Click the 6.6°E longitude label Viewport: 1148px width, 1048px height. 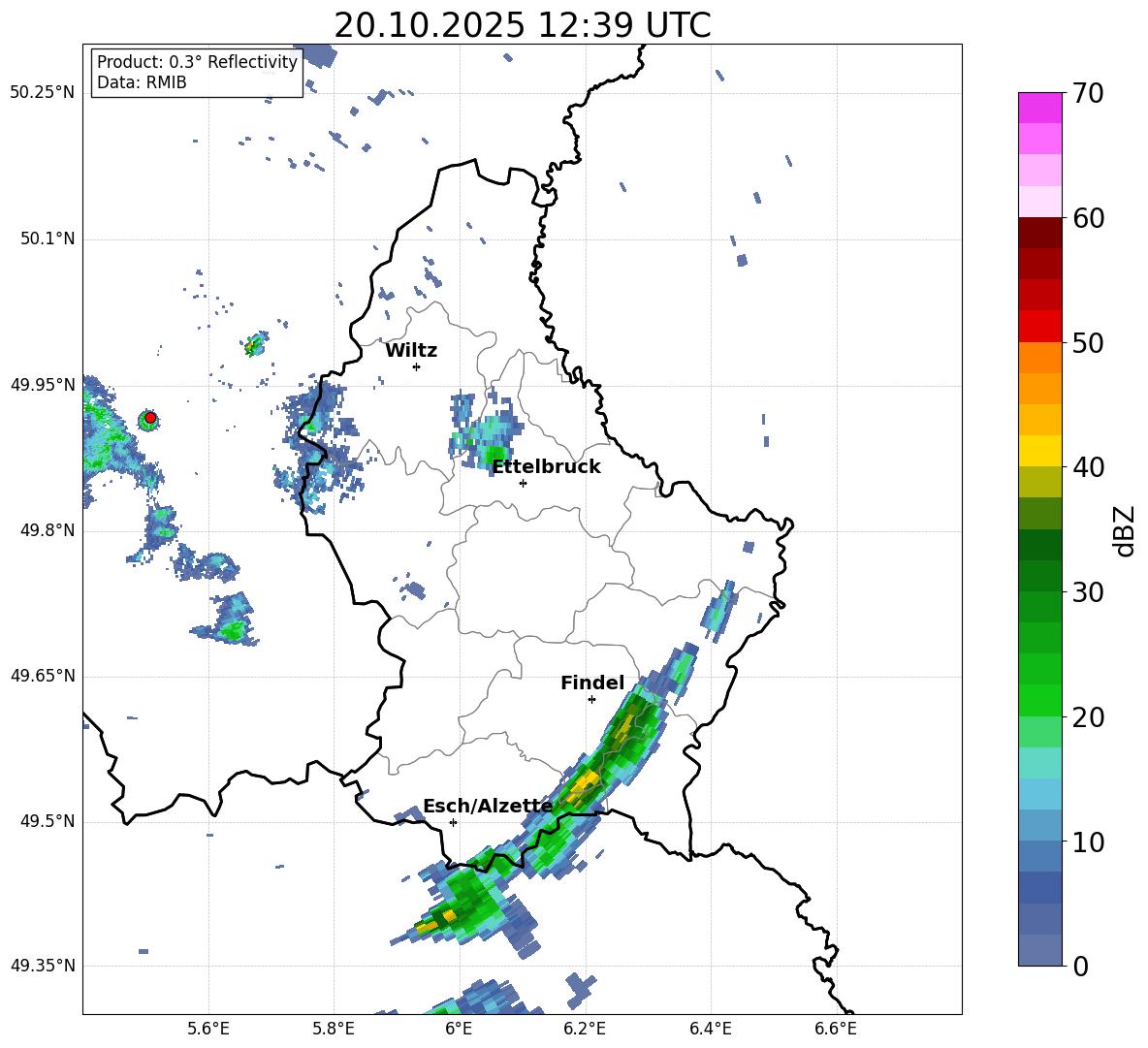[x=836, y=1029]
